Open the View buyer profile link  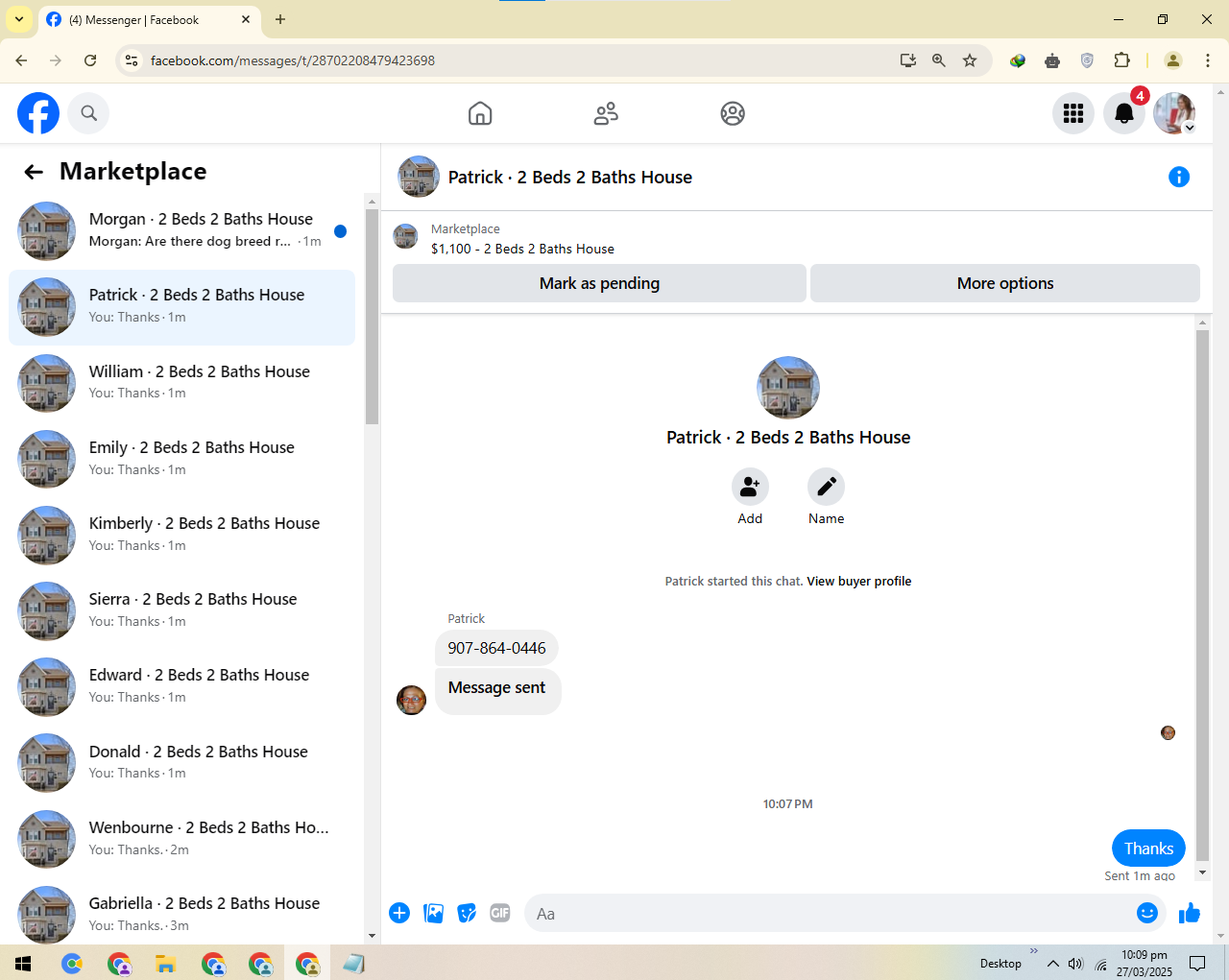(859, 582)
